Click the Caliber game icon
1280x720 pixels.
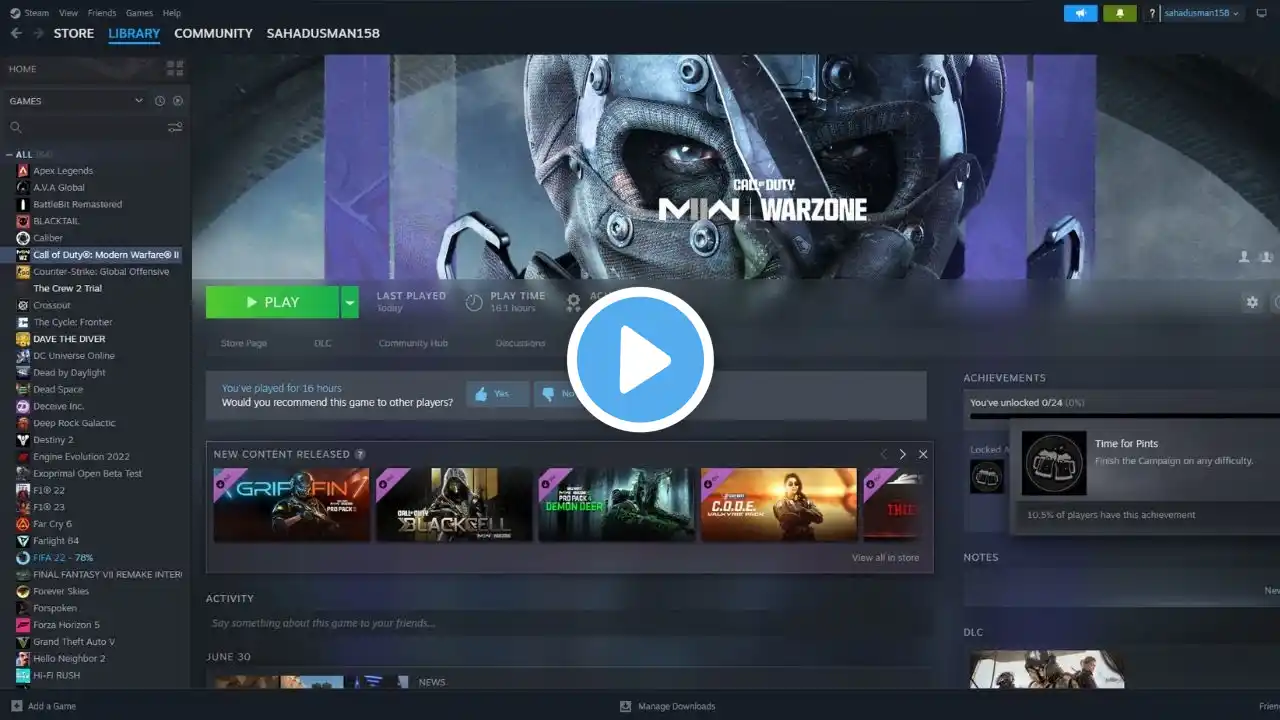click(24, 238)
